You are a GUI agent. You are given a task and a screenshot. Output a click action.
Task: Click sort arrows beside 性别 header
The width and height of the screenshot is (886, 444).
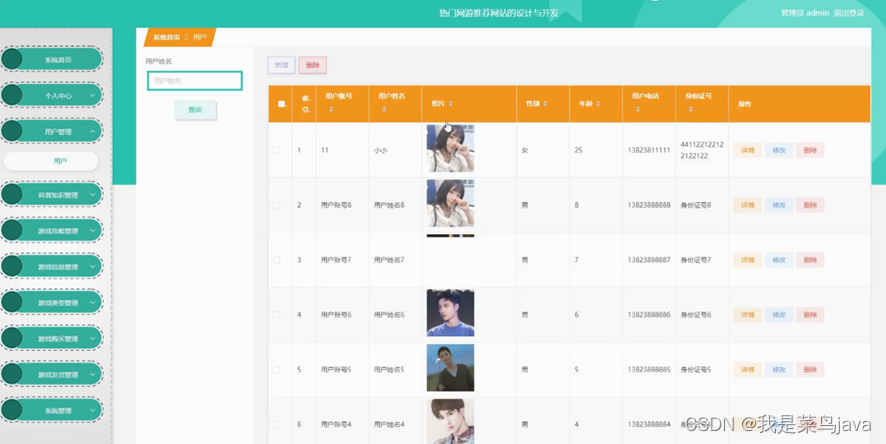click(x=545, y=104)
